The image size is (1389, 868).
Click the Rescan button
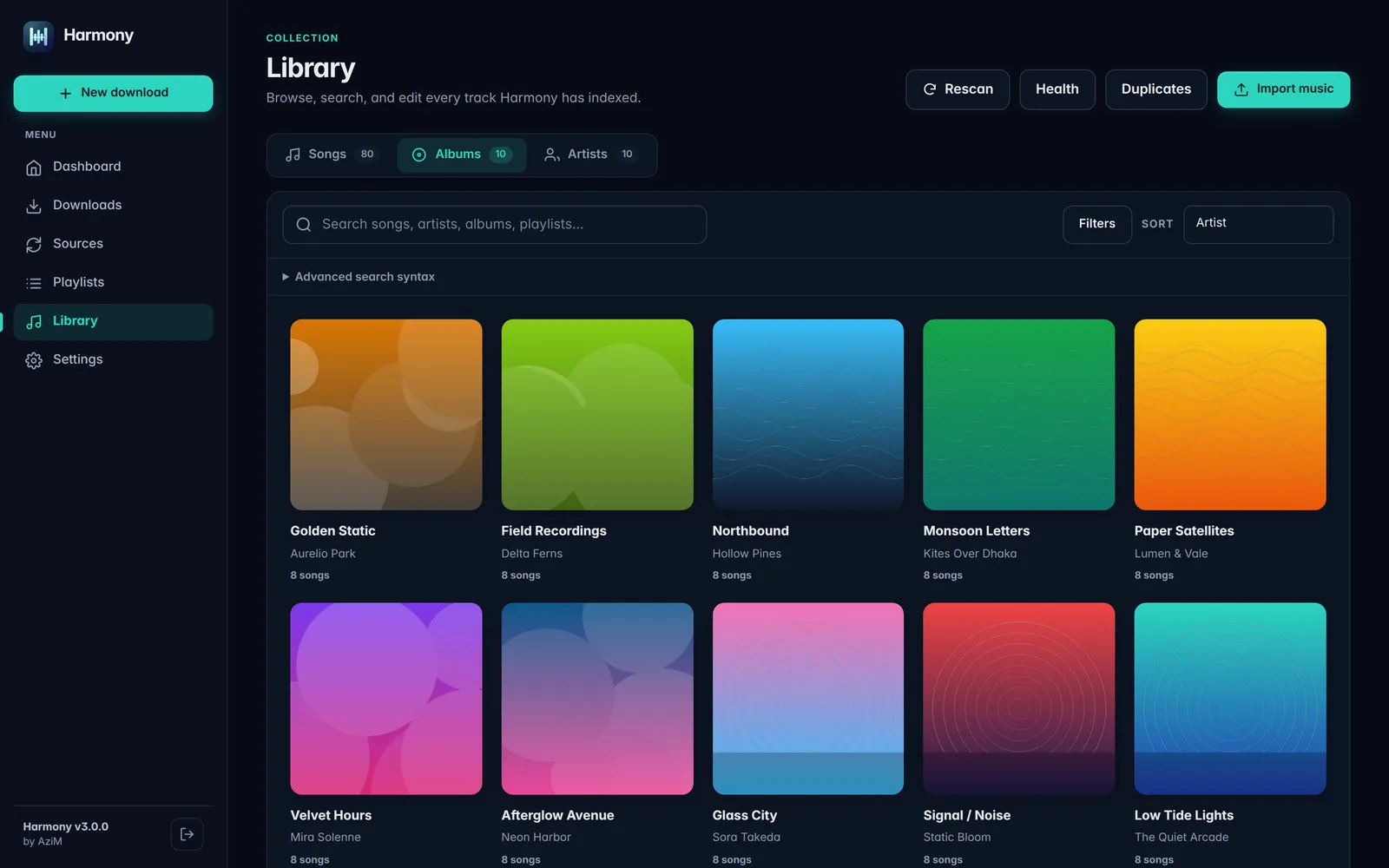click(957, 89)
